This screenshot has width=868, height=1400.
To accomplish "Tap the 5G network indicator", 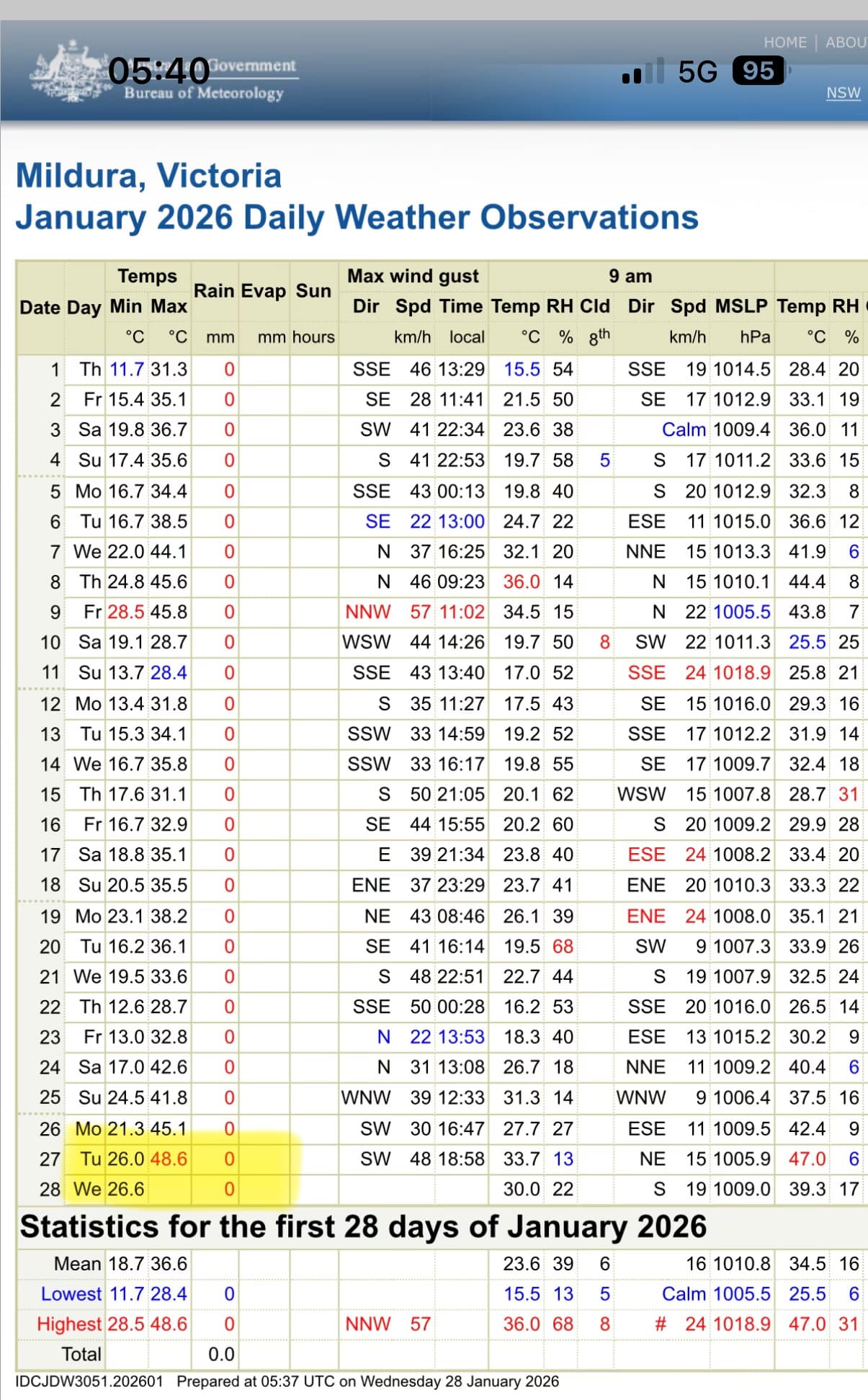I will (697, 71).
